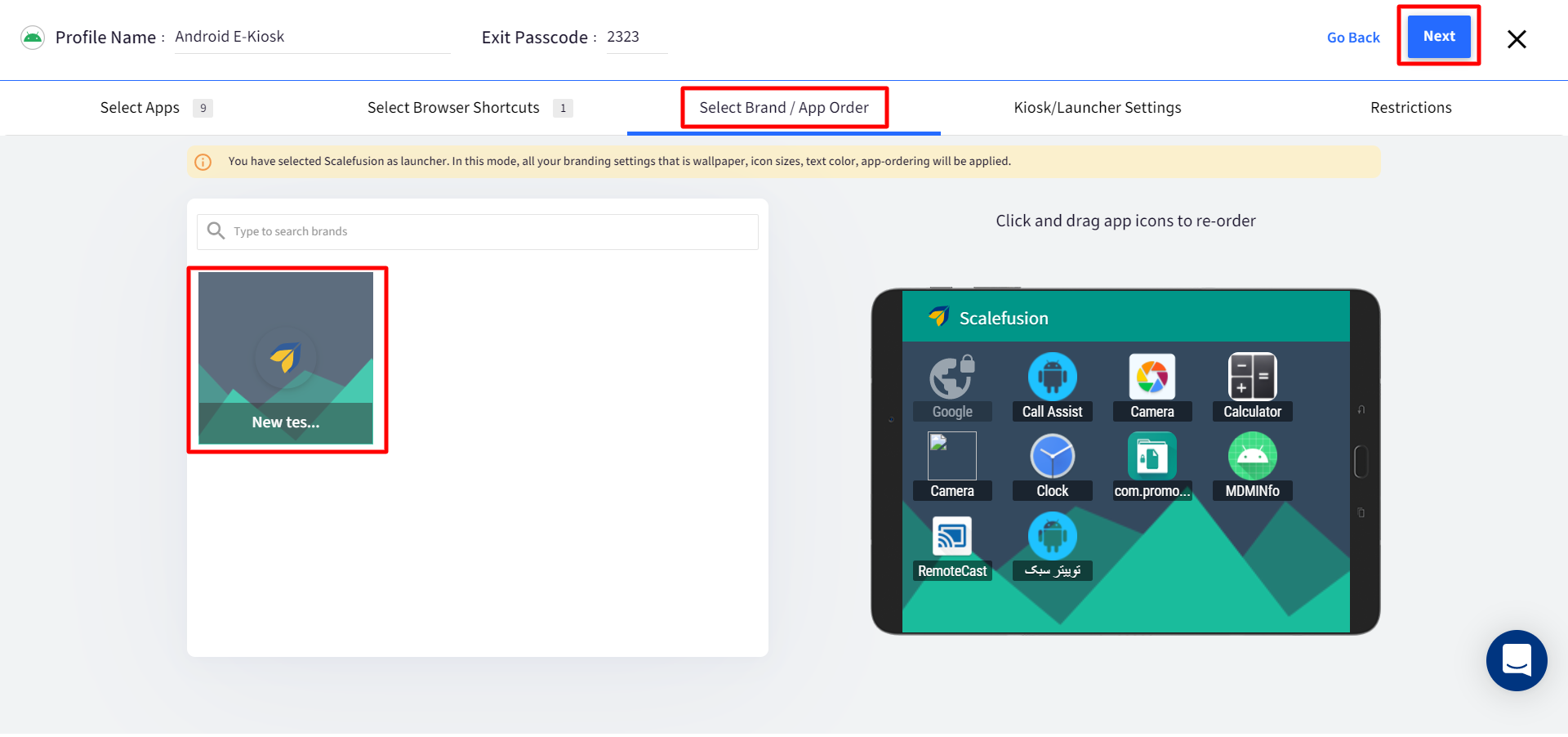The width and height of the screenshot is (1568, 737).
Task: Click the RemoteCast app icon
Action: coord(952,536)
